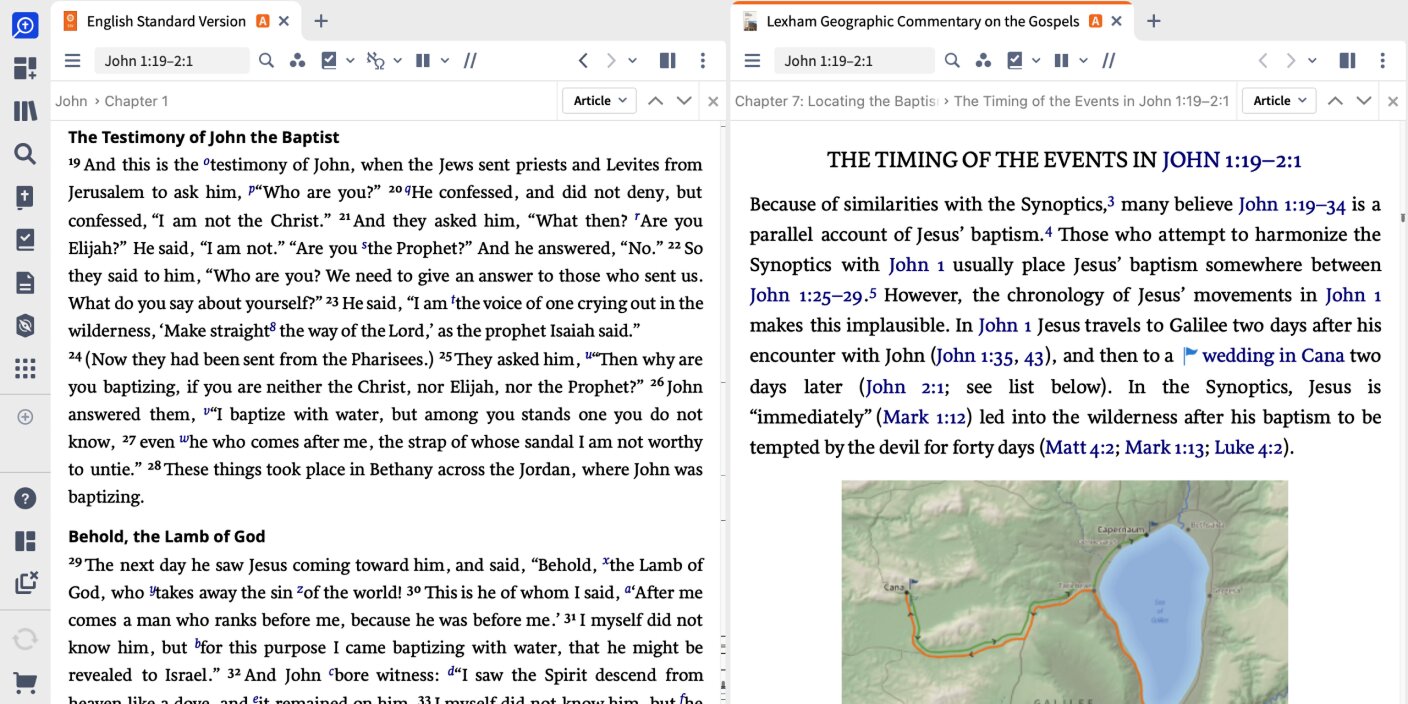Open inline search in the ESV panel
This screenshot has width=1408, height=704.
click(266, 61)
